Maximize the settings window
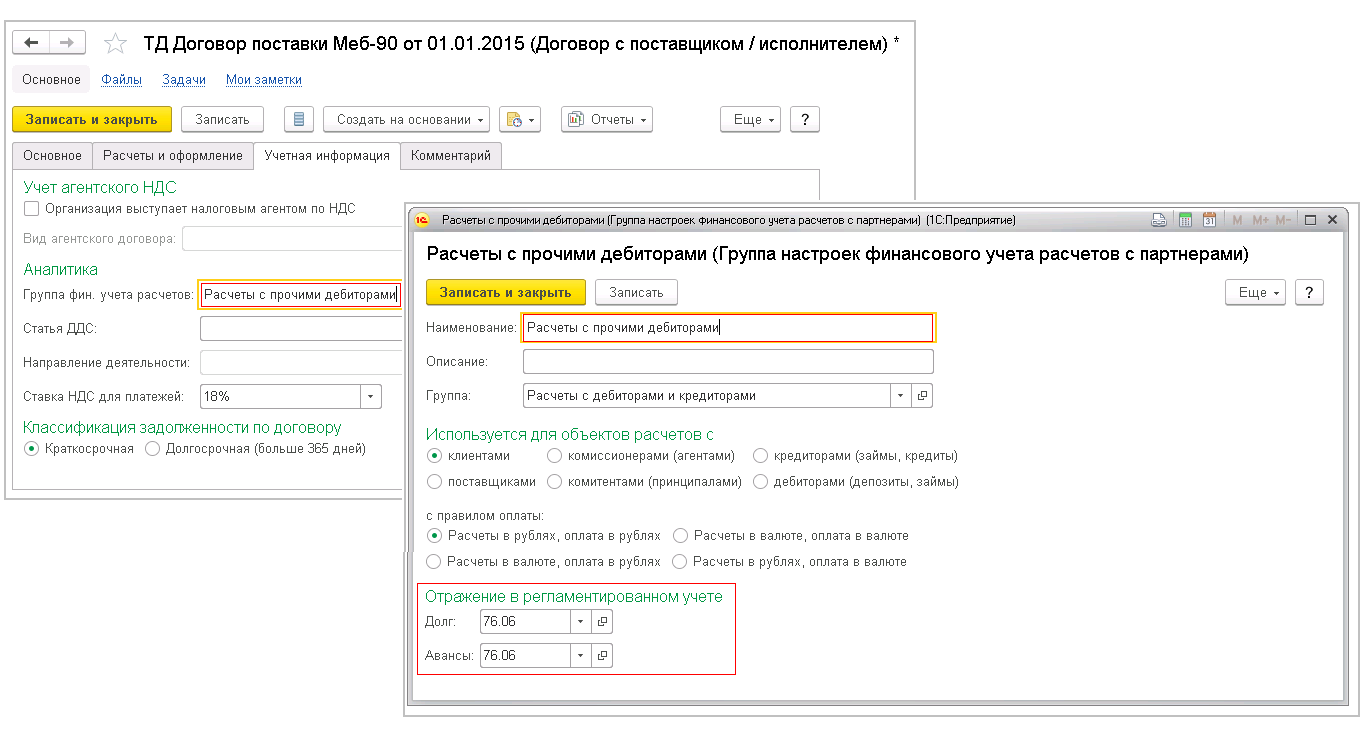The height and width of the screenshot is (734, 1367). (x=1310, y=220)
